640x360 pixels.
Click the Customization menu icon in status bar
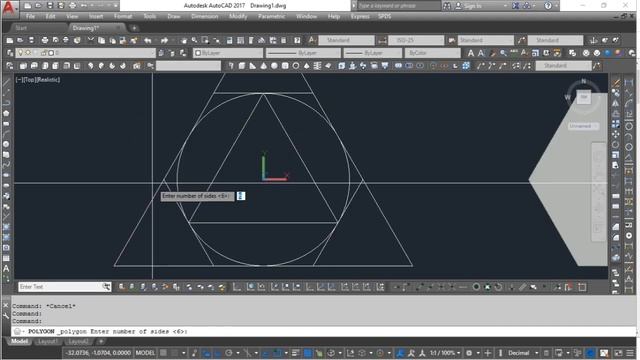(x=631, y=353)
